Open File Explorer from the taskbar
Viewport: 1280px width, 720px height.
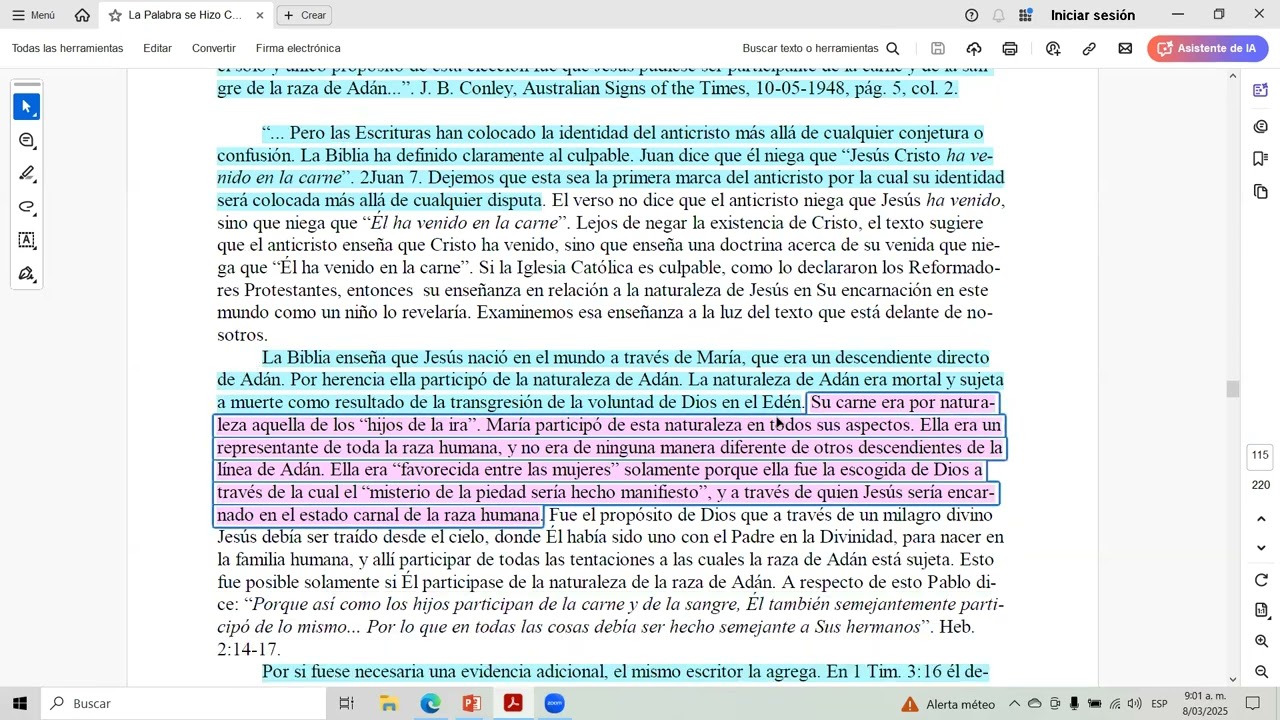tap(389, 704)
